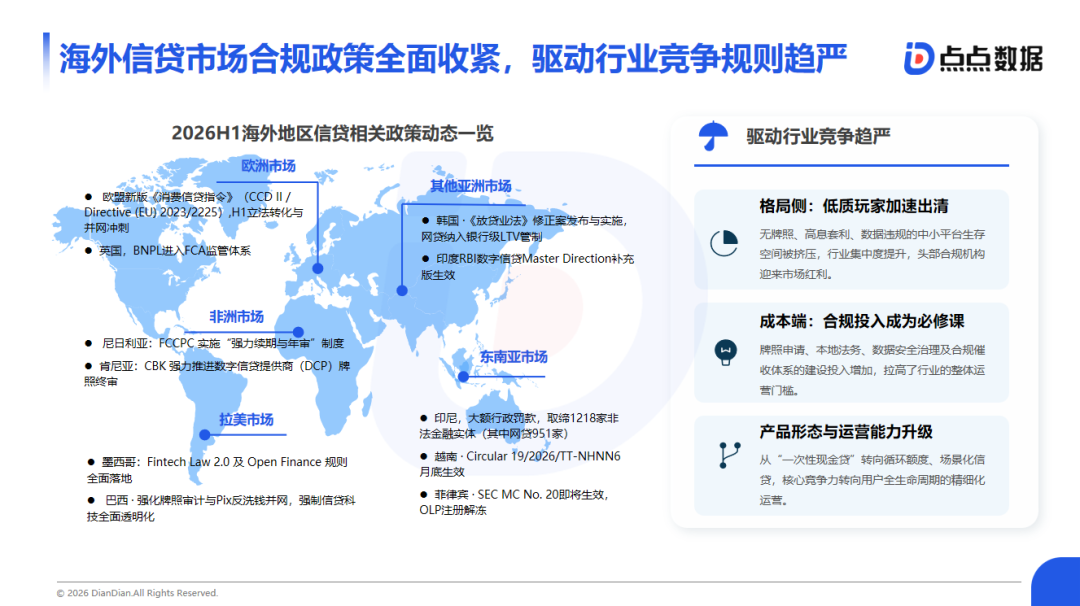
Task: Click the Europe map marker dot
Action: click(318, 269)
